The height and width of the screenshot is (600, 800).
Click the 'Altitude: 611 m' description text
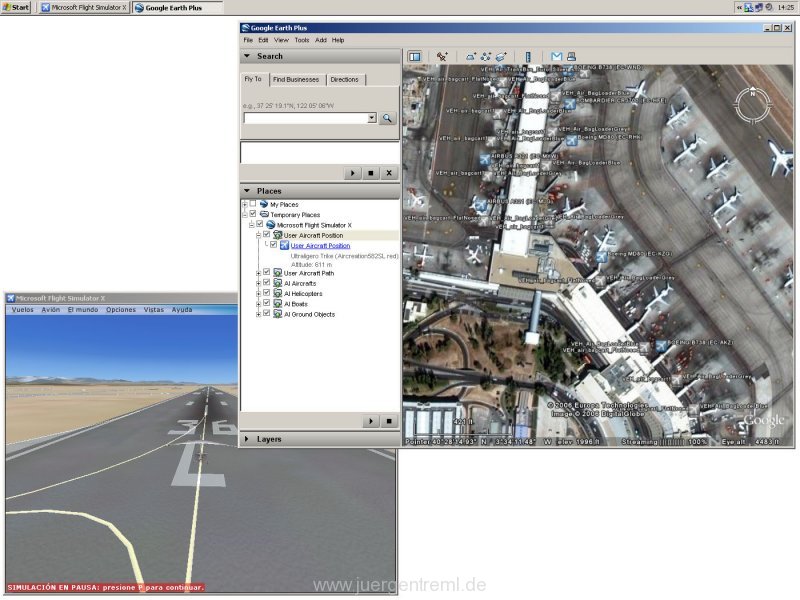pos(311,265)
